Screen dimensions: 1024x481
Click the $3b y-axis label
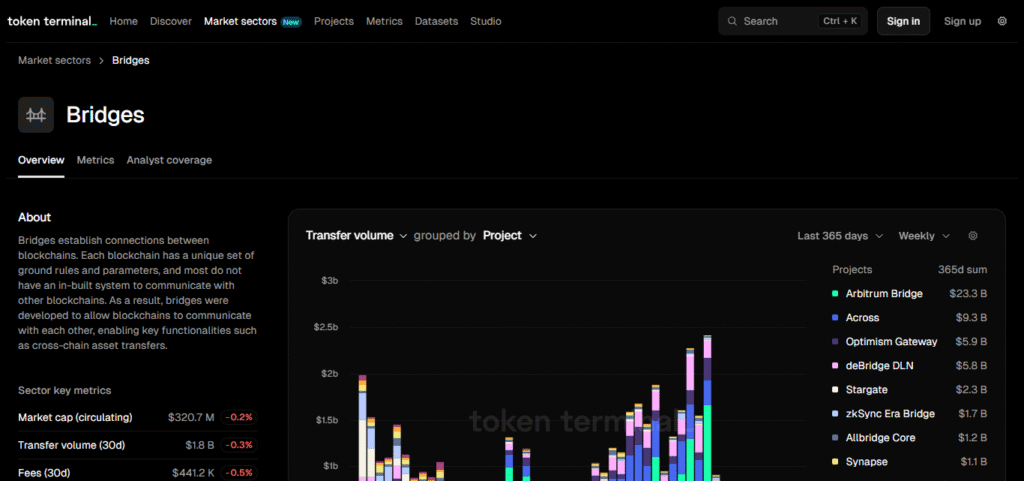click(x=330, y=281)
